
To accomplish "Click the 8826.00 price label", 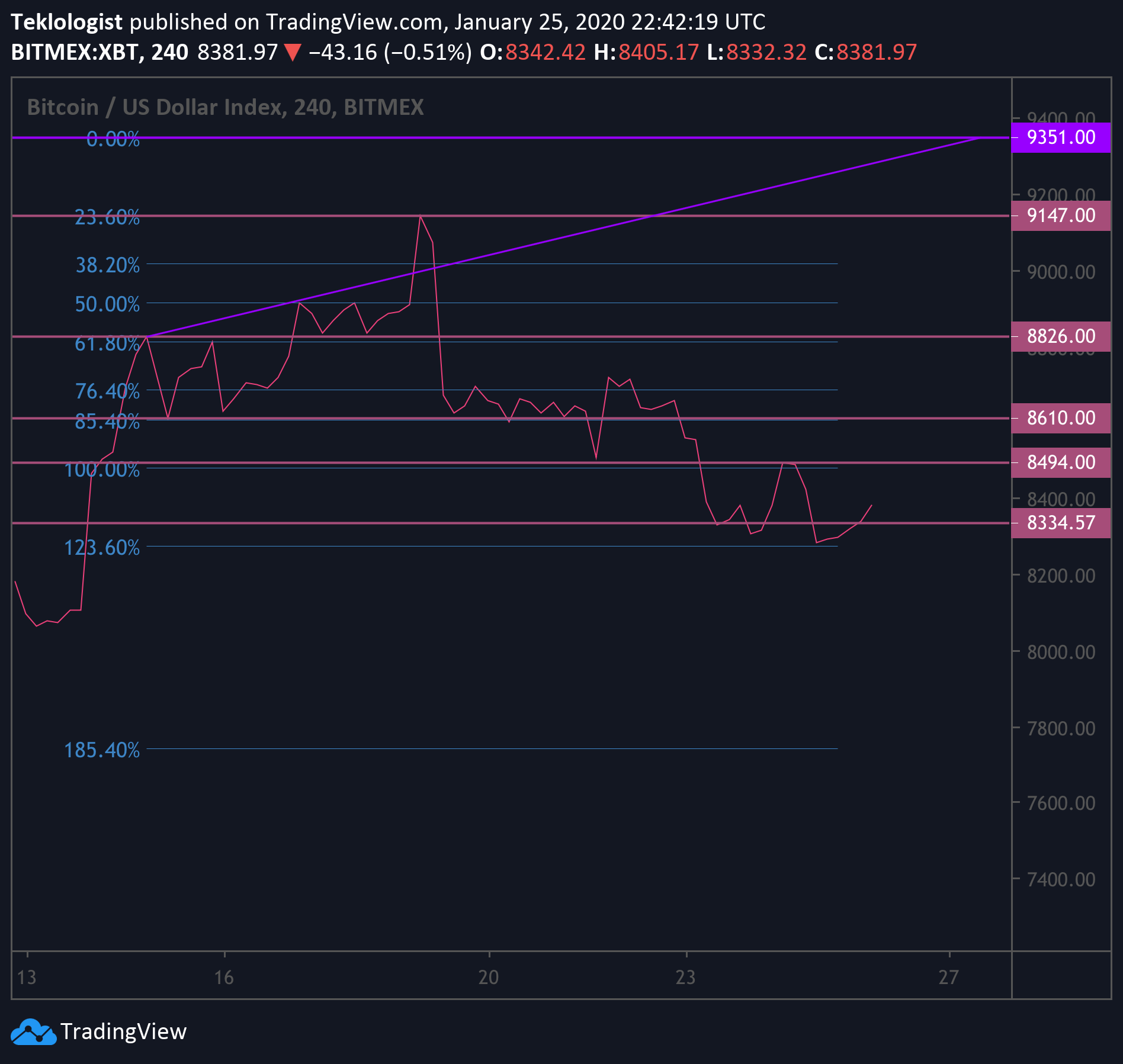I will click(x=1061, y=336).
